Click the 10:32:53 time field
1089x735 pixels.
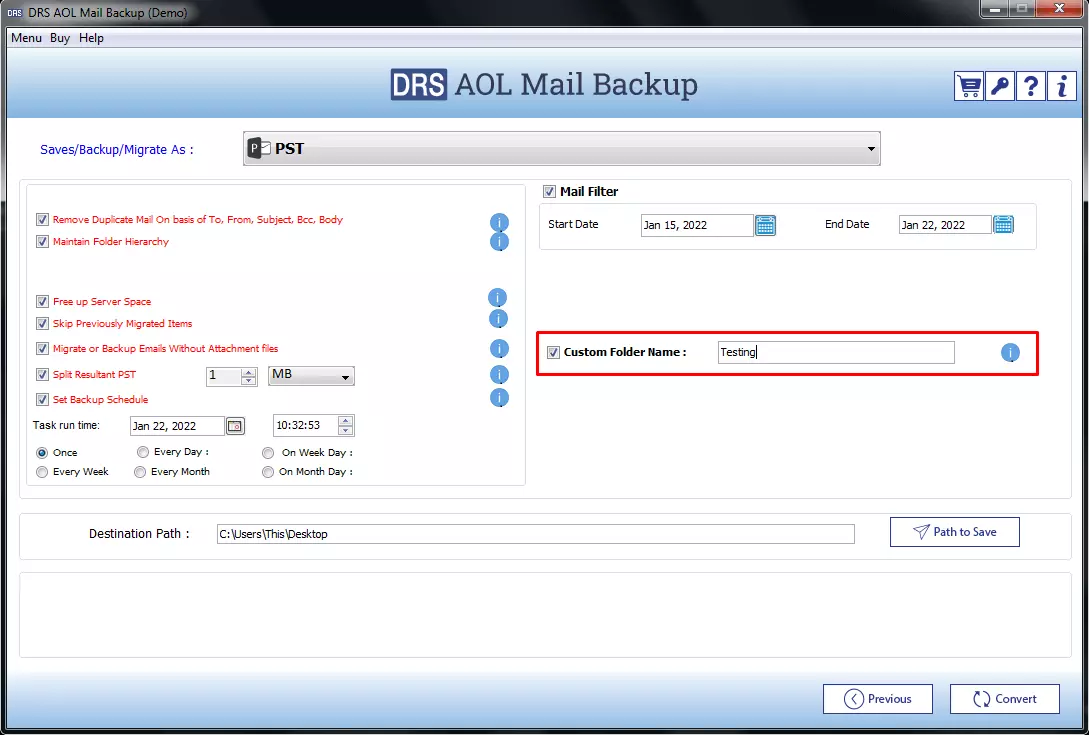pos(306,425)
